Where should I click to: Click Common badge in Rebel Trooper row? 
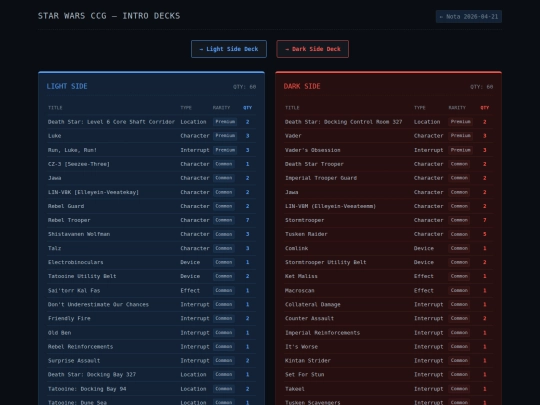224,220
